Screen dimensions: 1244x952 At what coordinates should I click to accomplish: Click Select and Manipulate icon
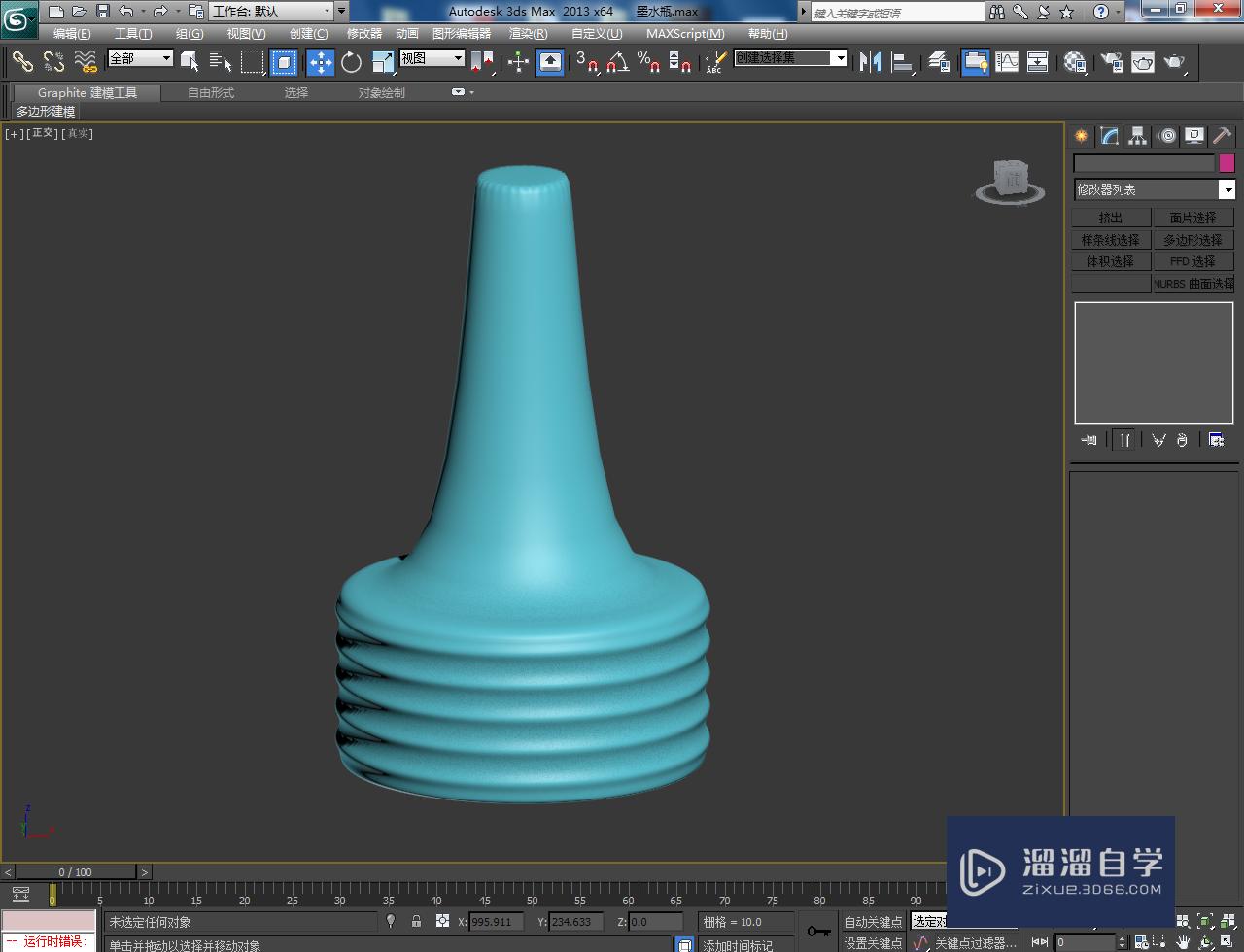[518, 62]
